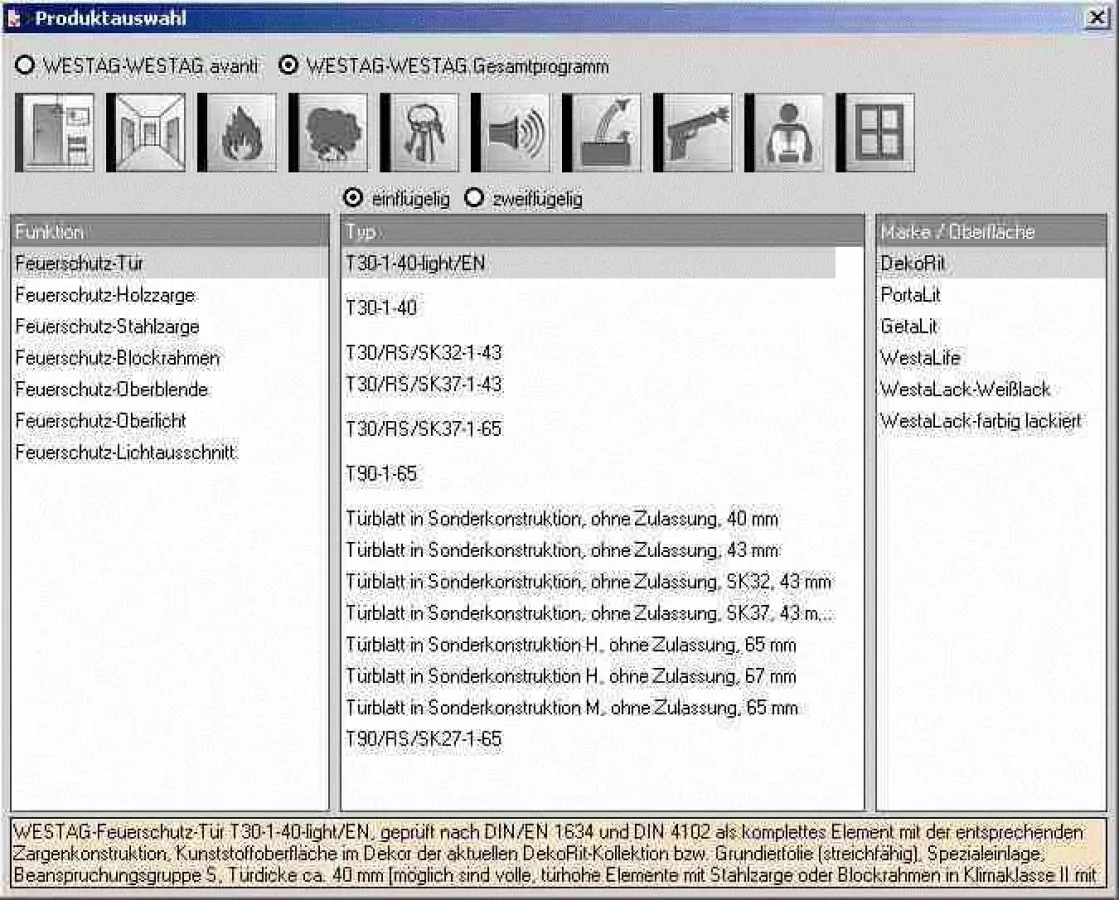Select WESTAG Gesamtprogramm radio option
1119x900 pixels.
coord(290,66)
